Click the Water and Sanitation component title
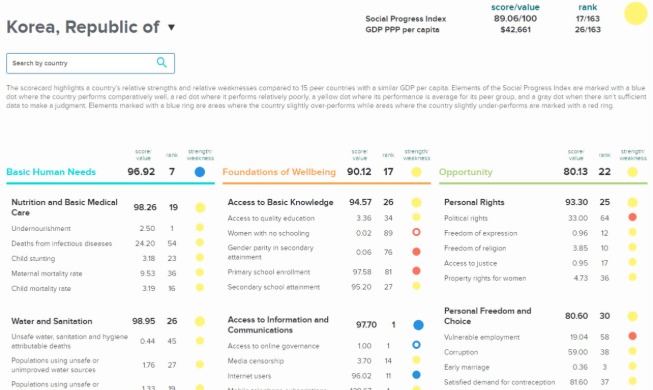 tap(52, 321)
